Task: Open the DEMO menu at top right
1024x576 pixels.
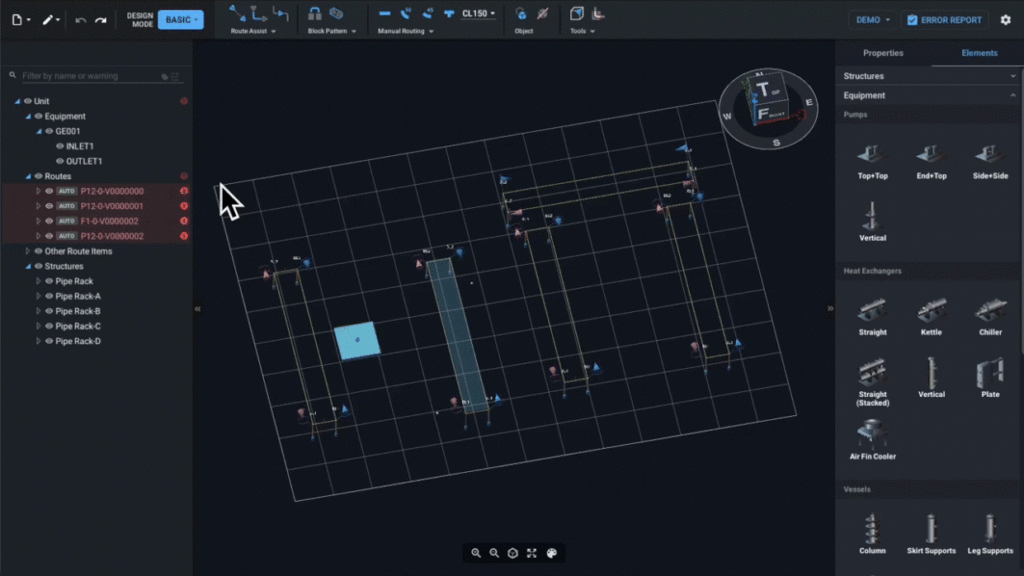Action: point(872,18)
